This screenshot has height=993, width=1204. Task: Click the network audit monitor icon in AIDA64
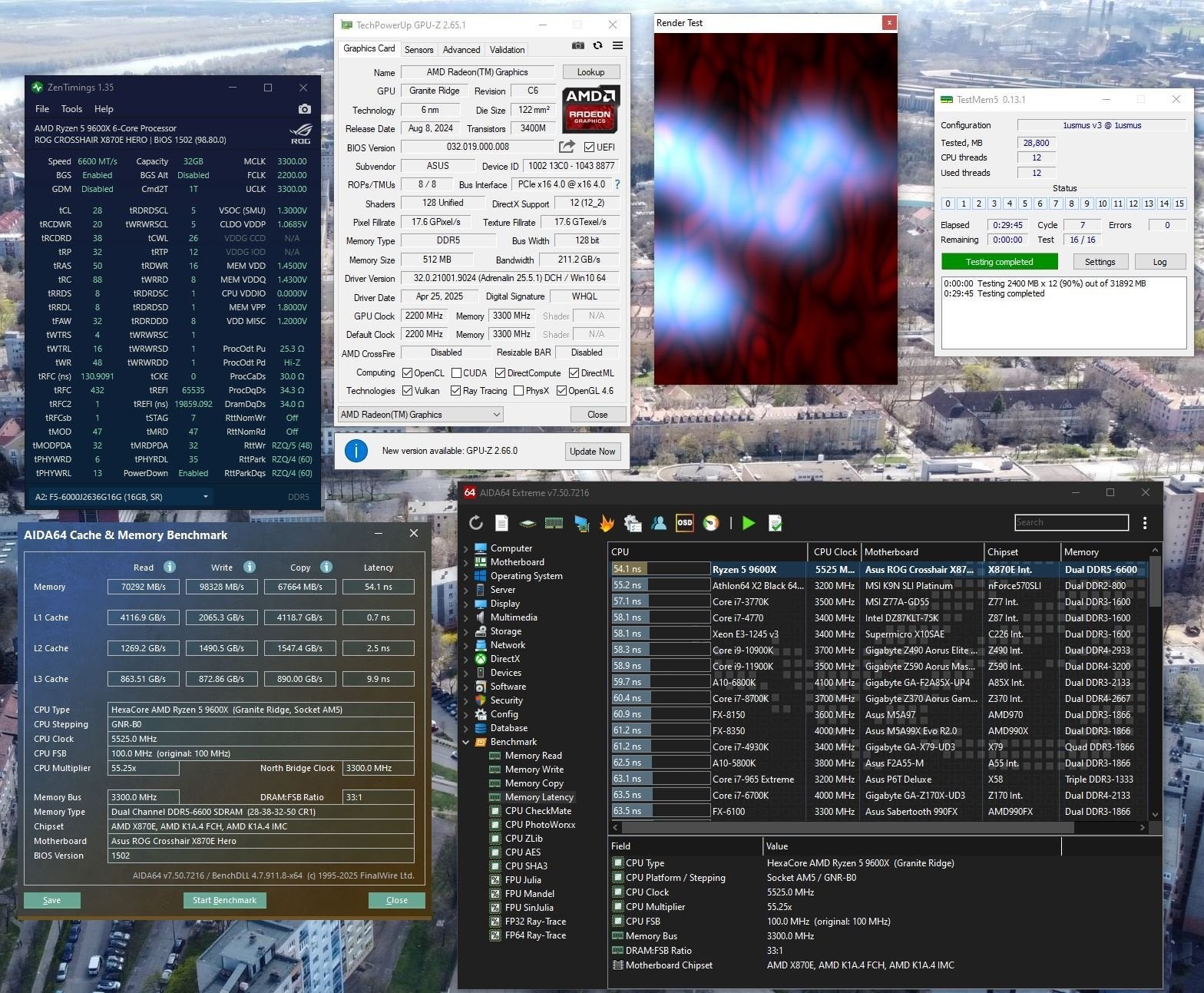pyautogui.click(x=581, y=524)
